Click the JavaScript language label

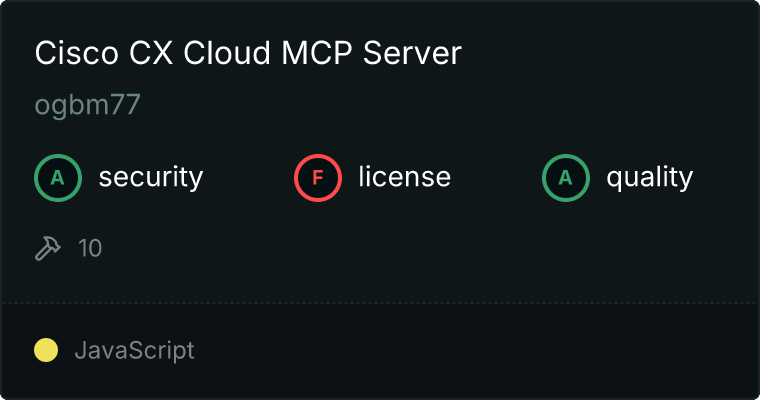[x=134, y=350]
